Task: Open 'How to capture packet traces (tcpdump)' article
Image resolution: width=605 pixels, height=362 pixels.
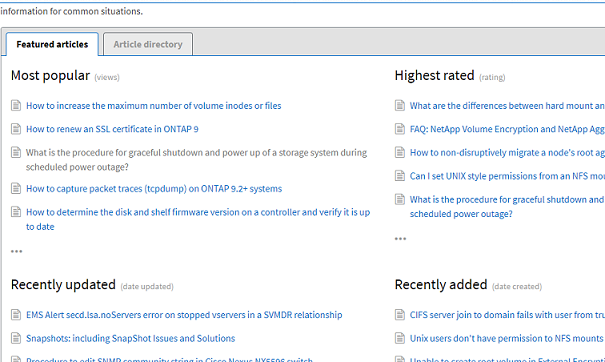Action: coord(154,189)
